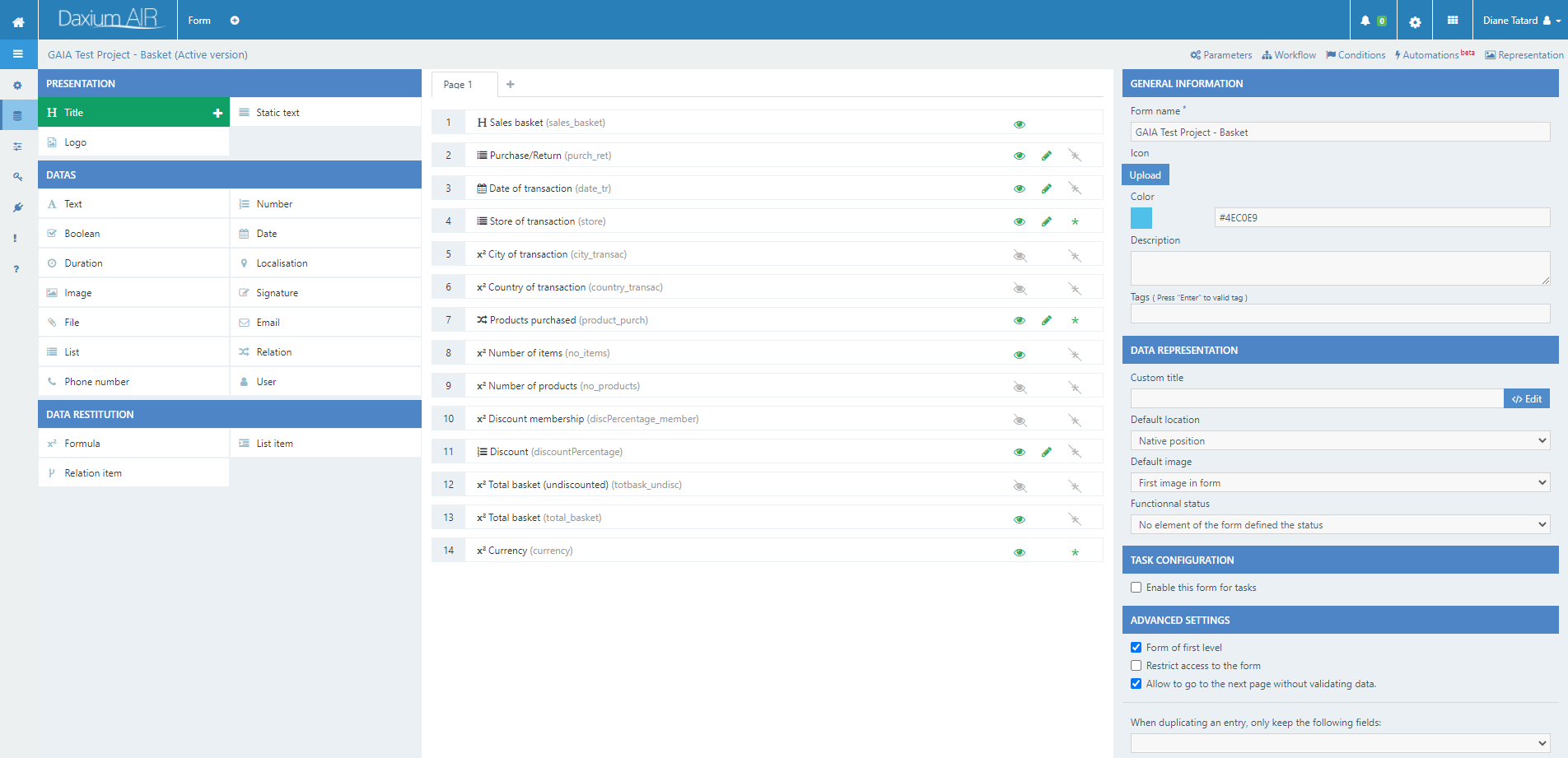This screenshot has height=758, width=1568.
Task: Toggle visibility eye for Discount membership
Action: pyautogui.click(x=1020, y=421)
